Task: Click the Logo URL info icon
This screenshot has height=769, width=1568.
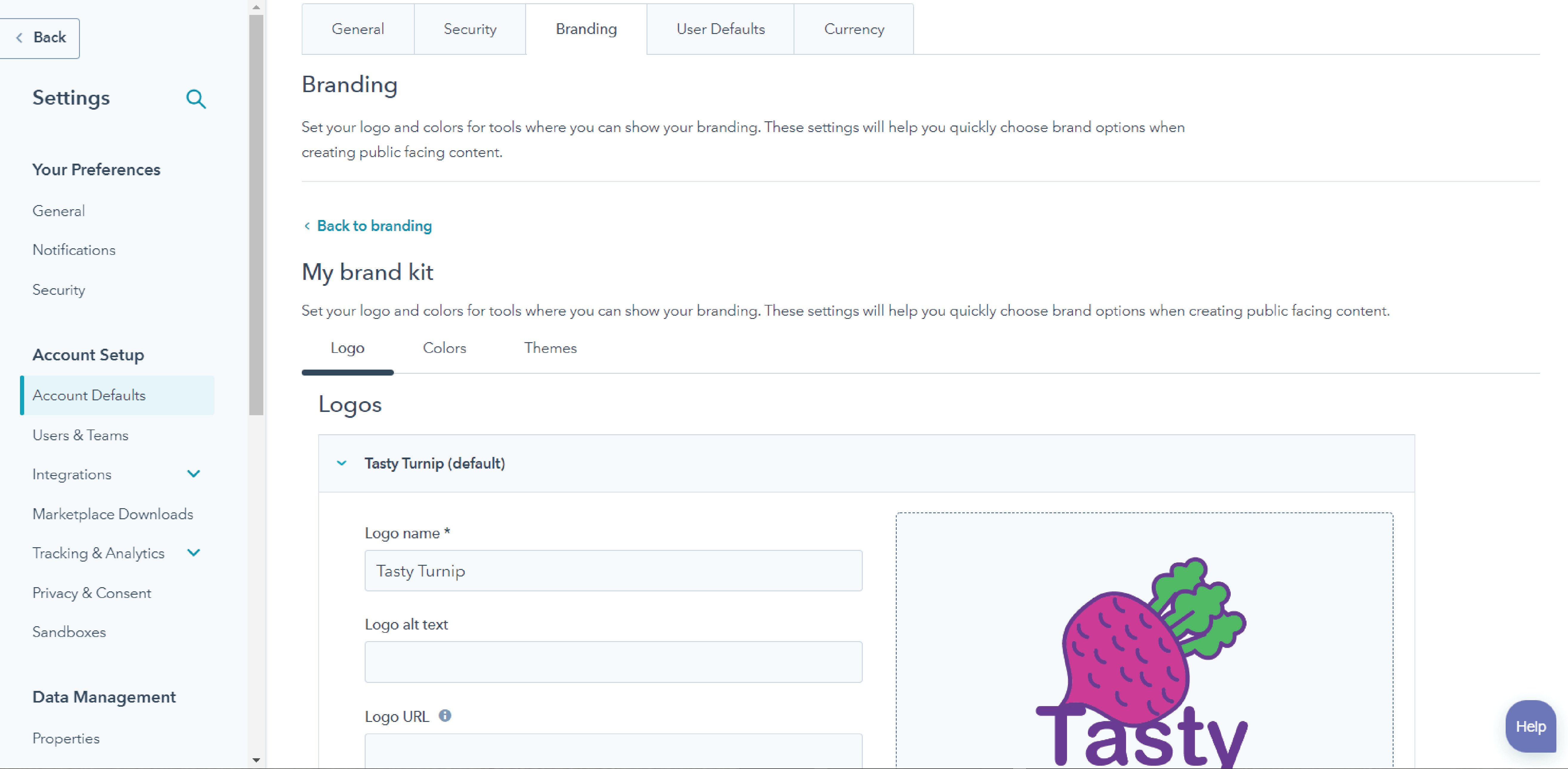Action: pos(445,715)
